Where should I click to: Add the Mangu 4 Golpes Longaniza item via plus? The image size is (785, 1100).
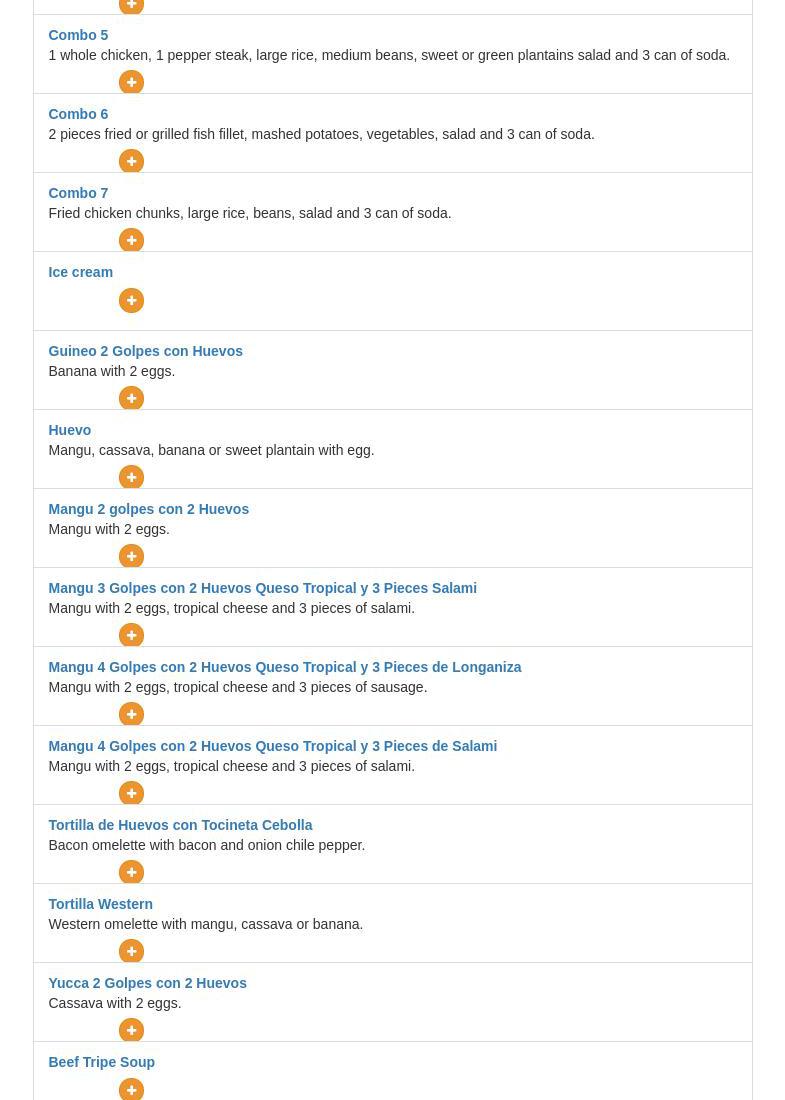(131, 714)
